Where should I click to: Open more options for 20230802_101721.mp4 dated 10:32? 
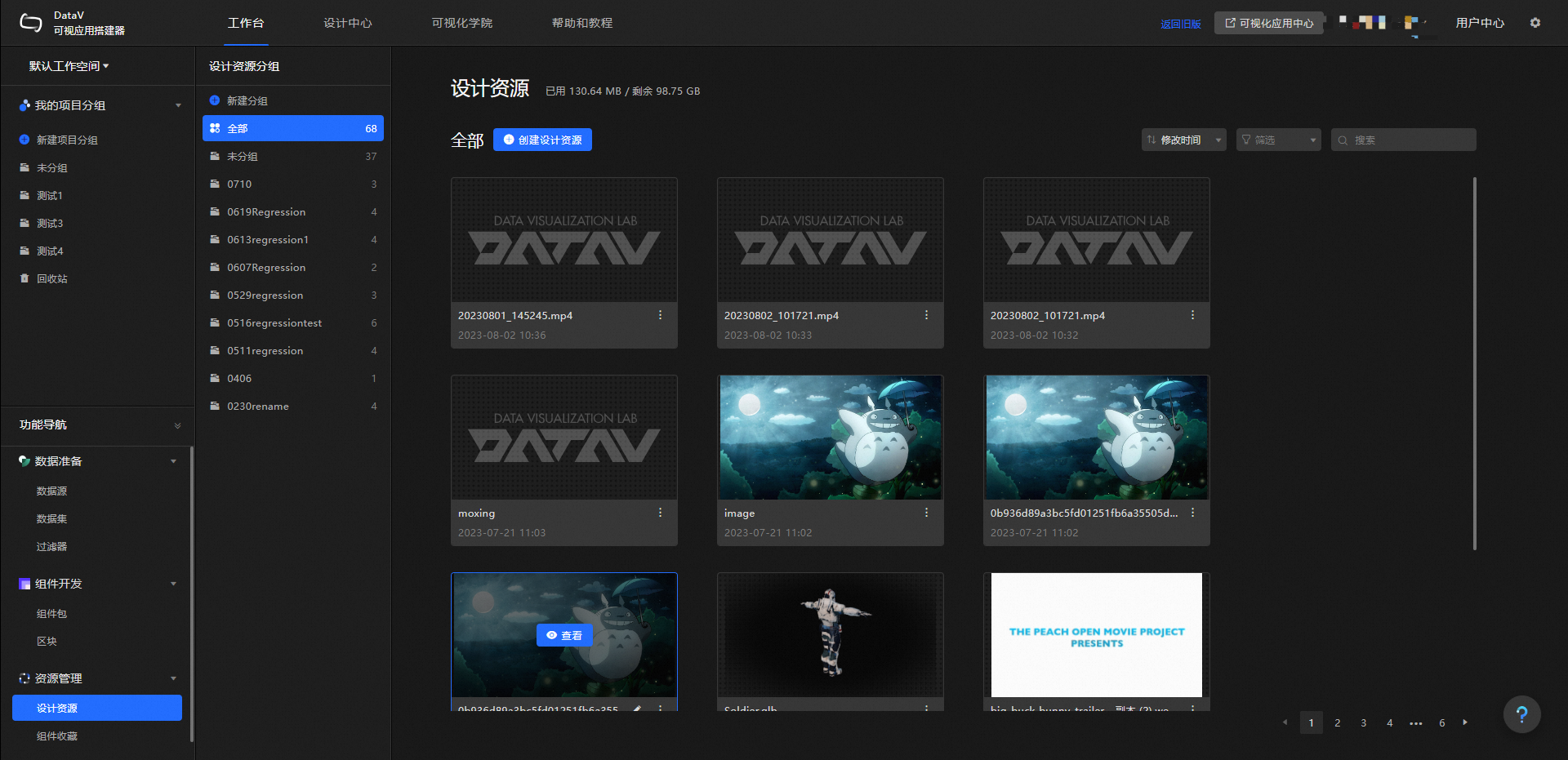coord(1192,315)
